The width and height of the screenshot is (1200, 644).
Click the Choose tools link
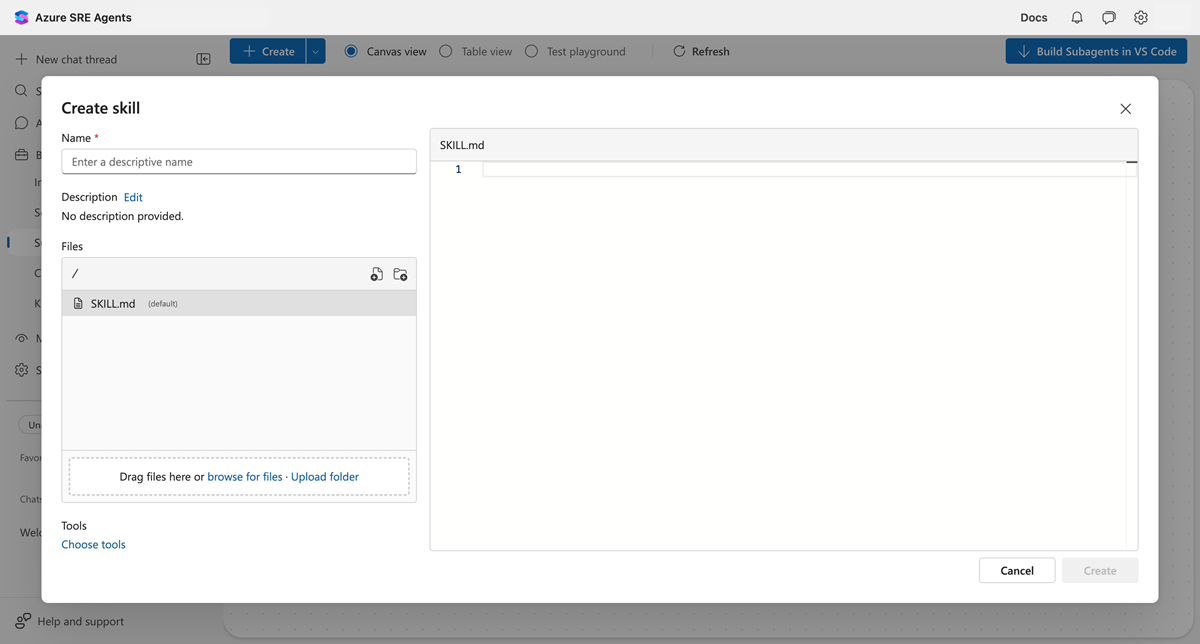94,544
